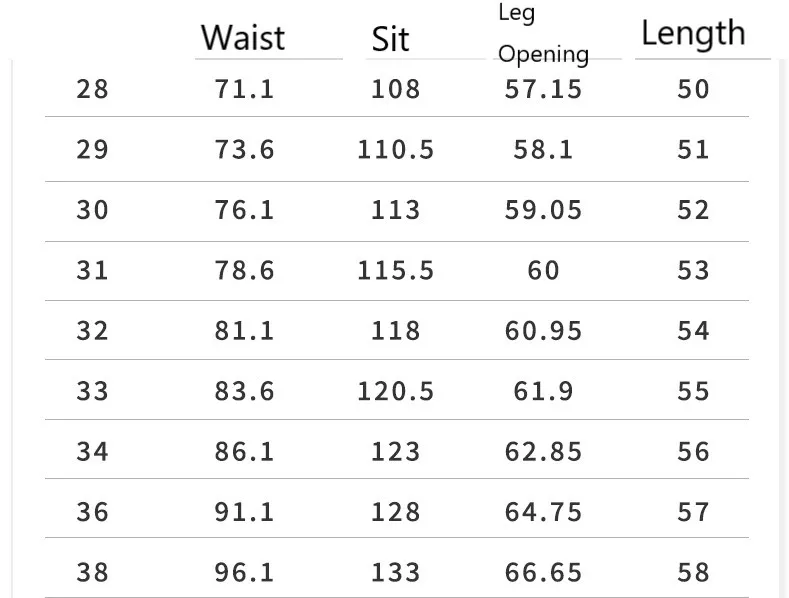Select size 29 in the size column

coord(93,150)
